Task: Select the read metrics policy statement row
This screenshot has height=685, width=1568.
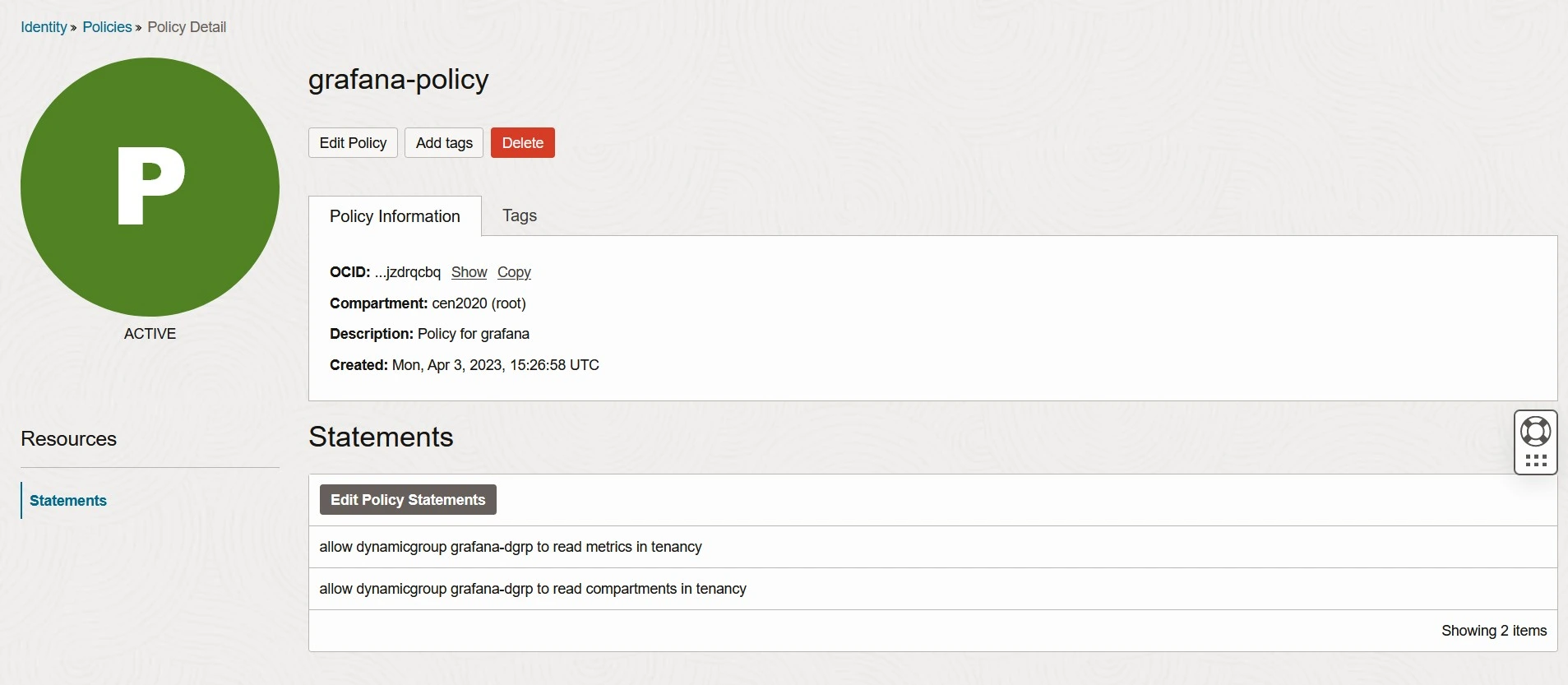Action: [x=511, y=547]
